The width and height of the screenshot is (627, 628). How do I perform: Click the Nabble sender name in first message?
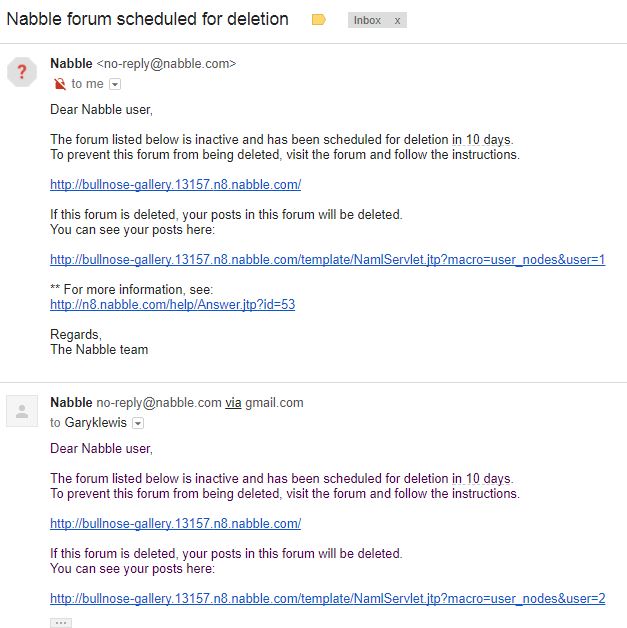coord(71,64)
